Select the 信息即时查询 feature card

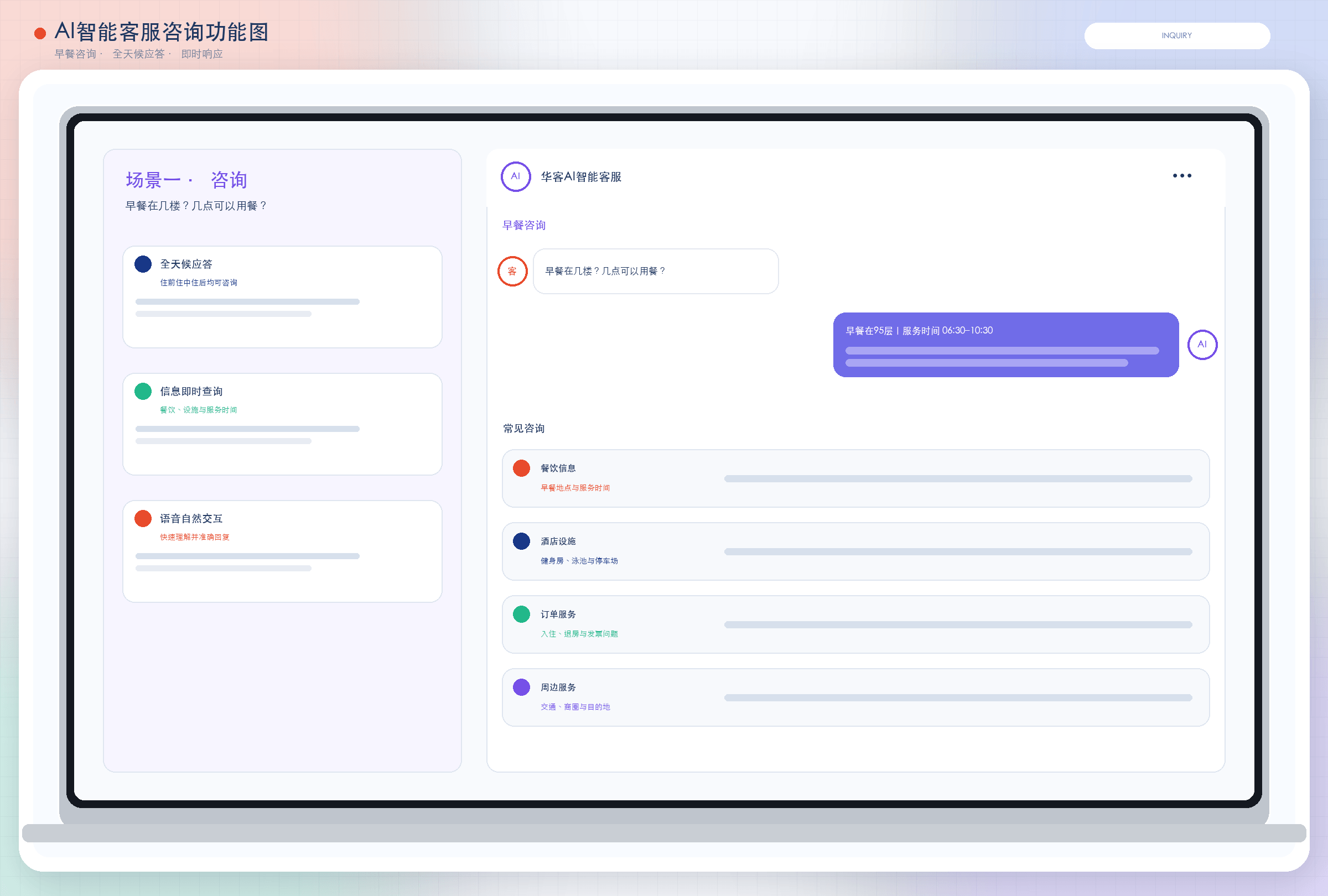282,424
